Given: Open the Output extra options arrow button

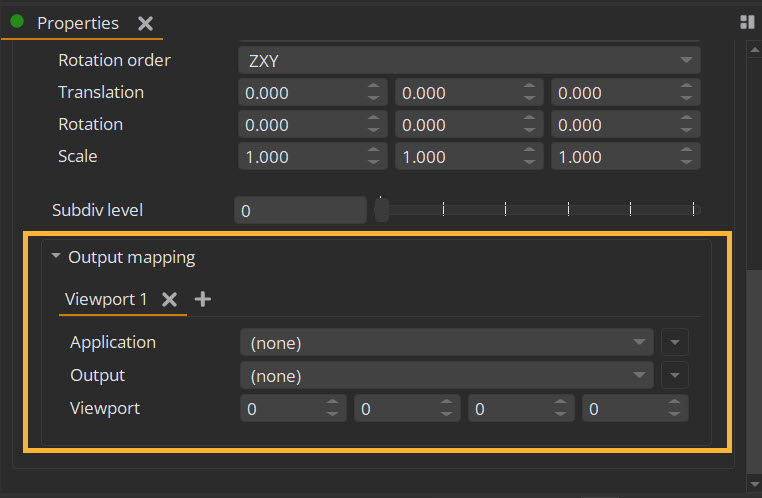Looking at the screenshot, I should pos(675,375).
